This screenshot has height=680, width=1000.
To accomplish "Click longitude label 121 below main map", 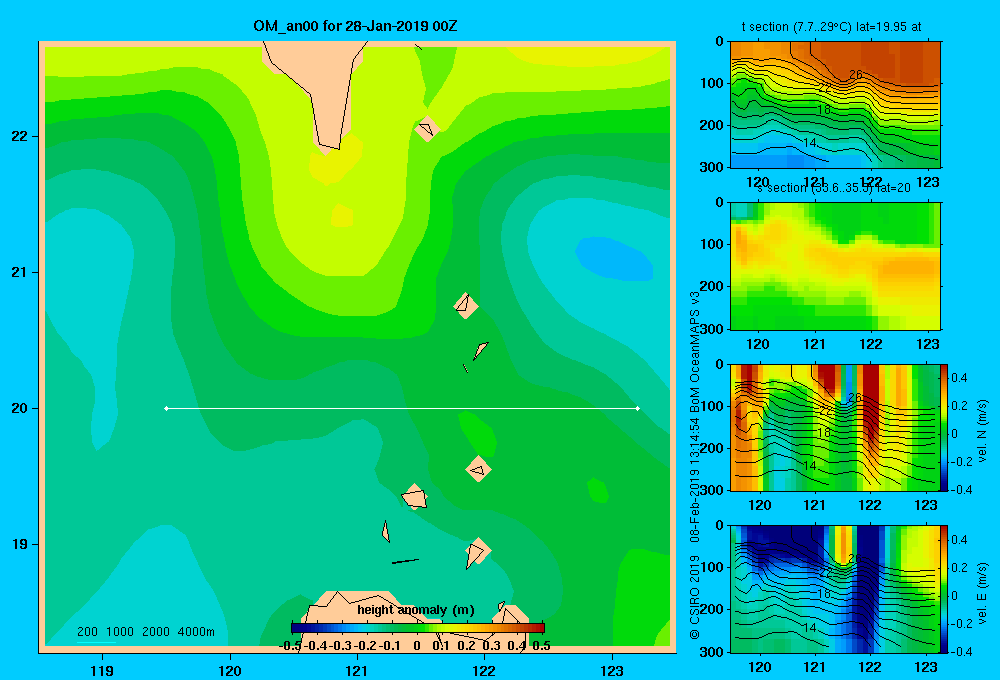I will 357,670.
